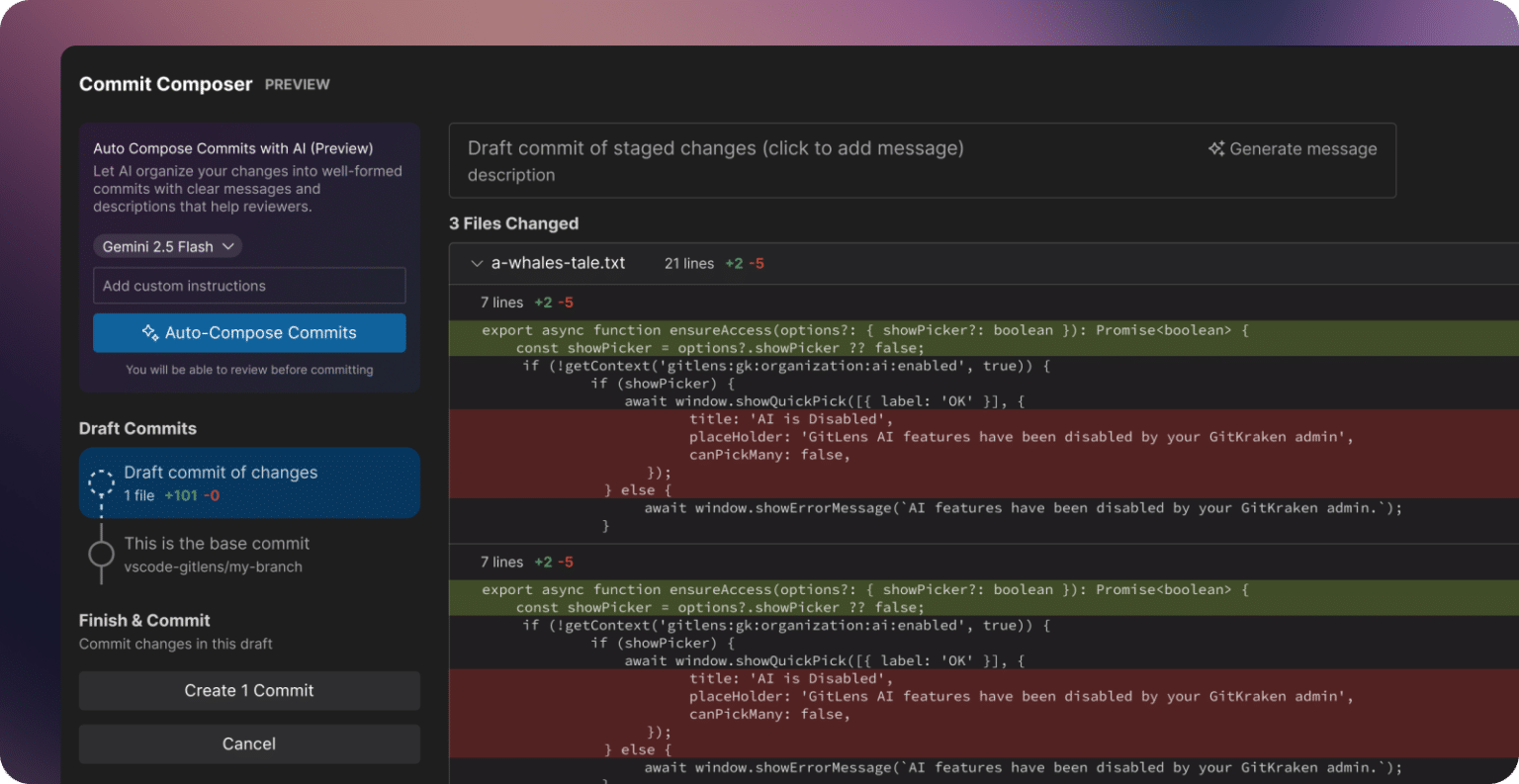1519x784 pixels.
Task: Click the Add custom instructions field
Action: click(249, 286)
